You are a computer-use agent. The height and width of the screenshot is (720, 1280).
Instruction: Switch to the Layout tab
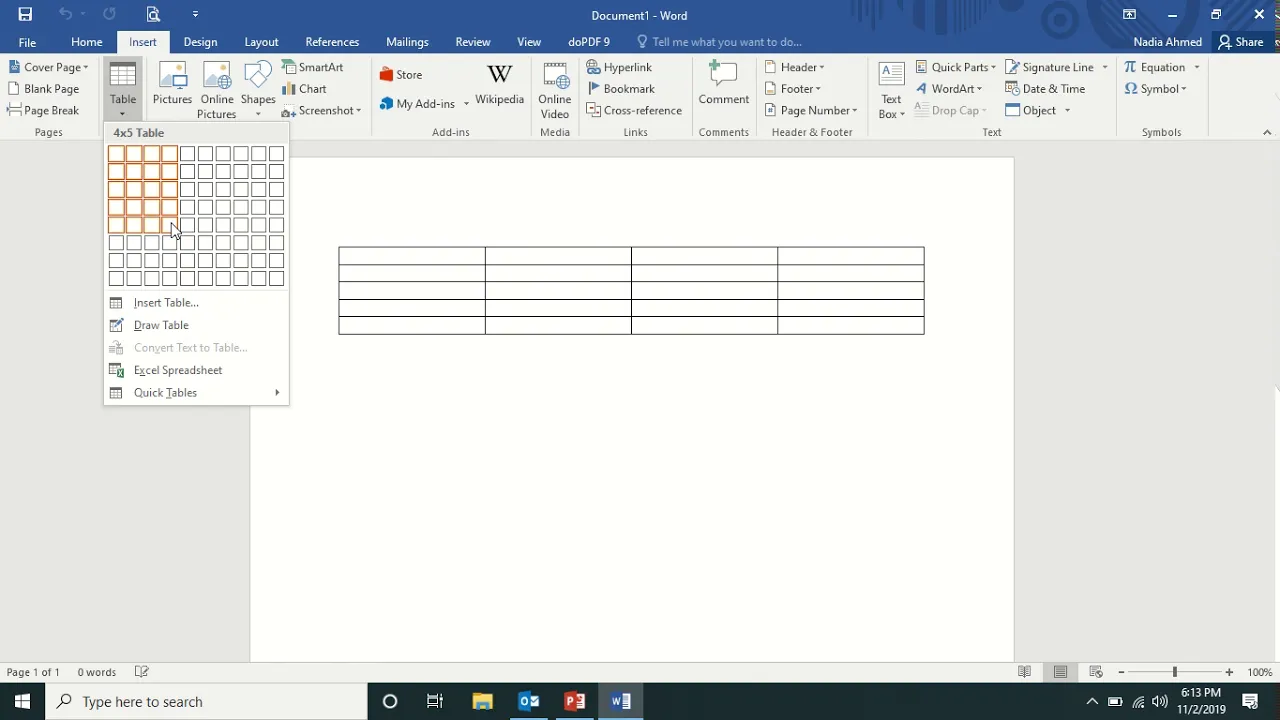(261, 42)
